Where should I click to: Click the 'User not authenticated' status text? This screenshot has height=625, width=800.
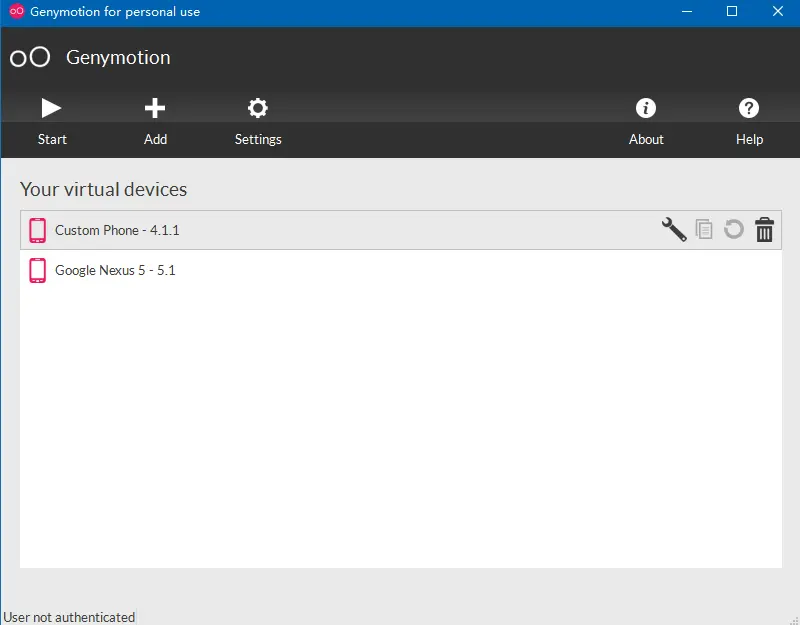(x=69, y=617)
